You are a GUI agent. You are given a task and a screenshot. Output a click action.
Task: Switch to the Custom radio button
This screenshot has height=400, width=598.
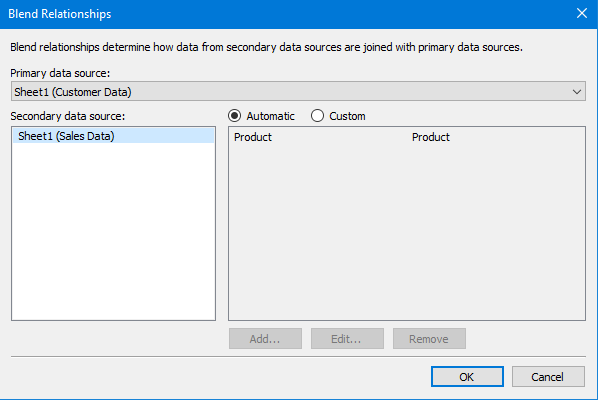point(317,116)
